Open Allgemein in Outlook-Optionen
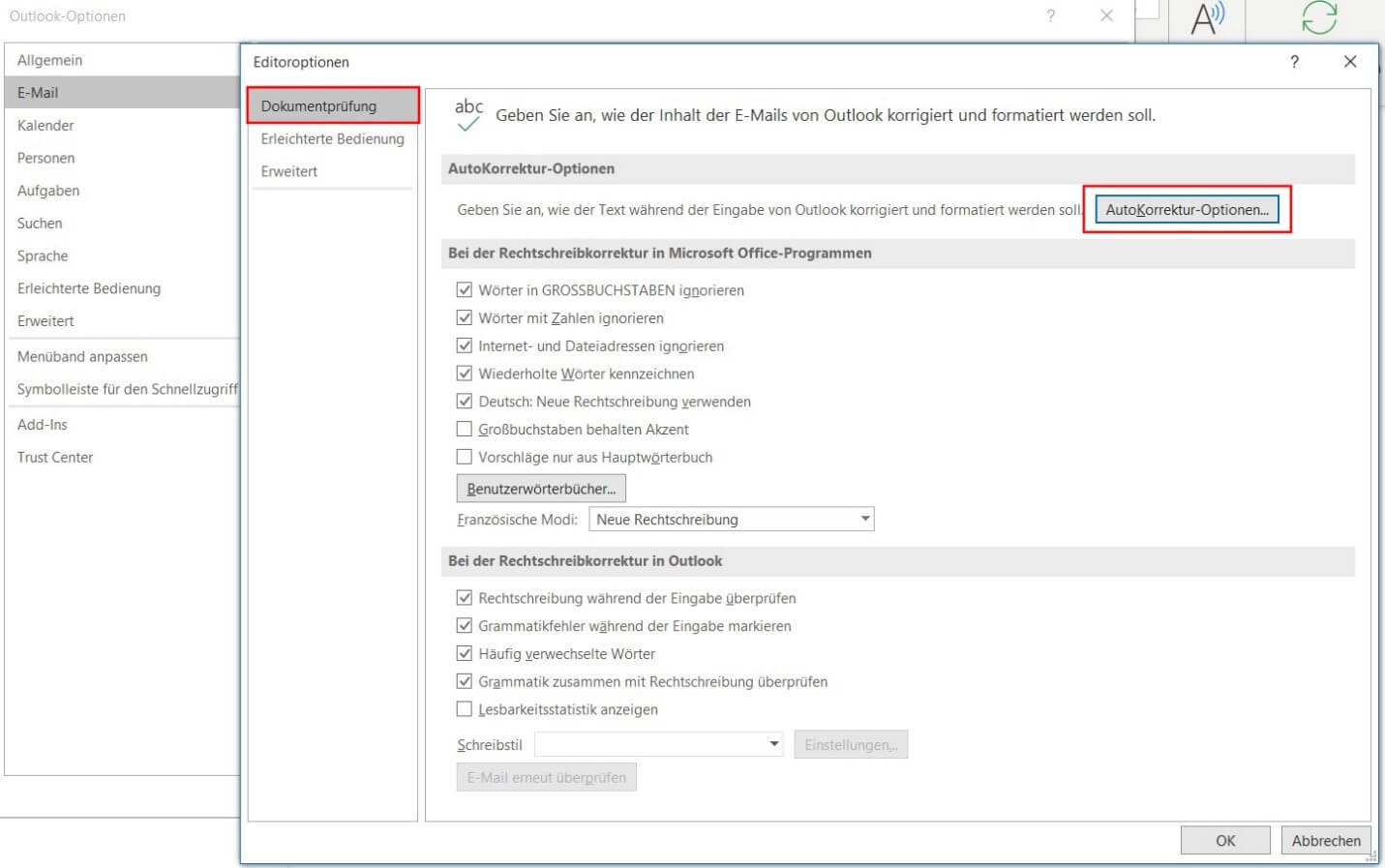The image size is (1385, 868). pos(122,60)
